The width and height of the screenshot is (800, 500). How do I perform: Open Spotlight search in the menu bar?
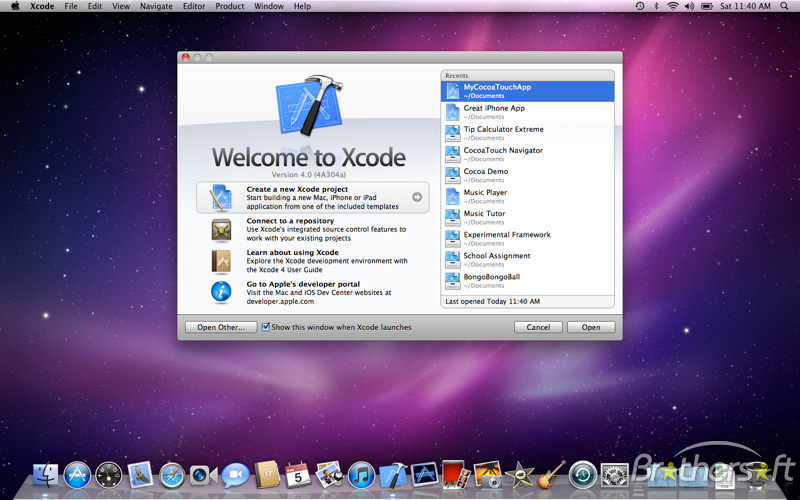pyautogui.click(x=786, y=6)
